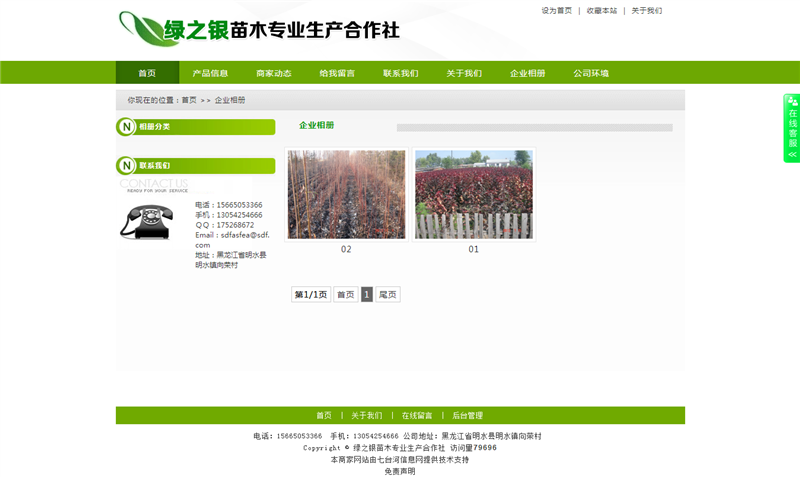
Task: Go to 商家动态 in navigation
Action: click(x=274, y=73)
